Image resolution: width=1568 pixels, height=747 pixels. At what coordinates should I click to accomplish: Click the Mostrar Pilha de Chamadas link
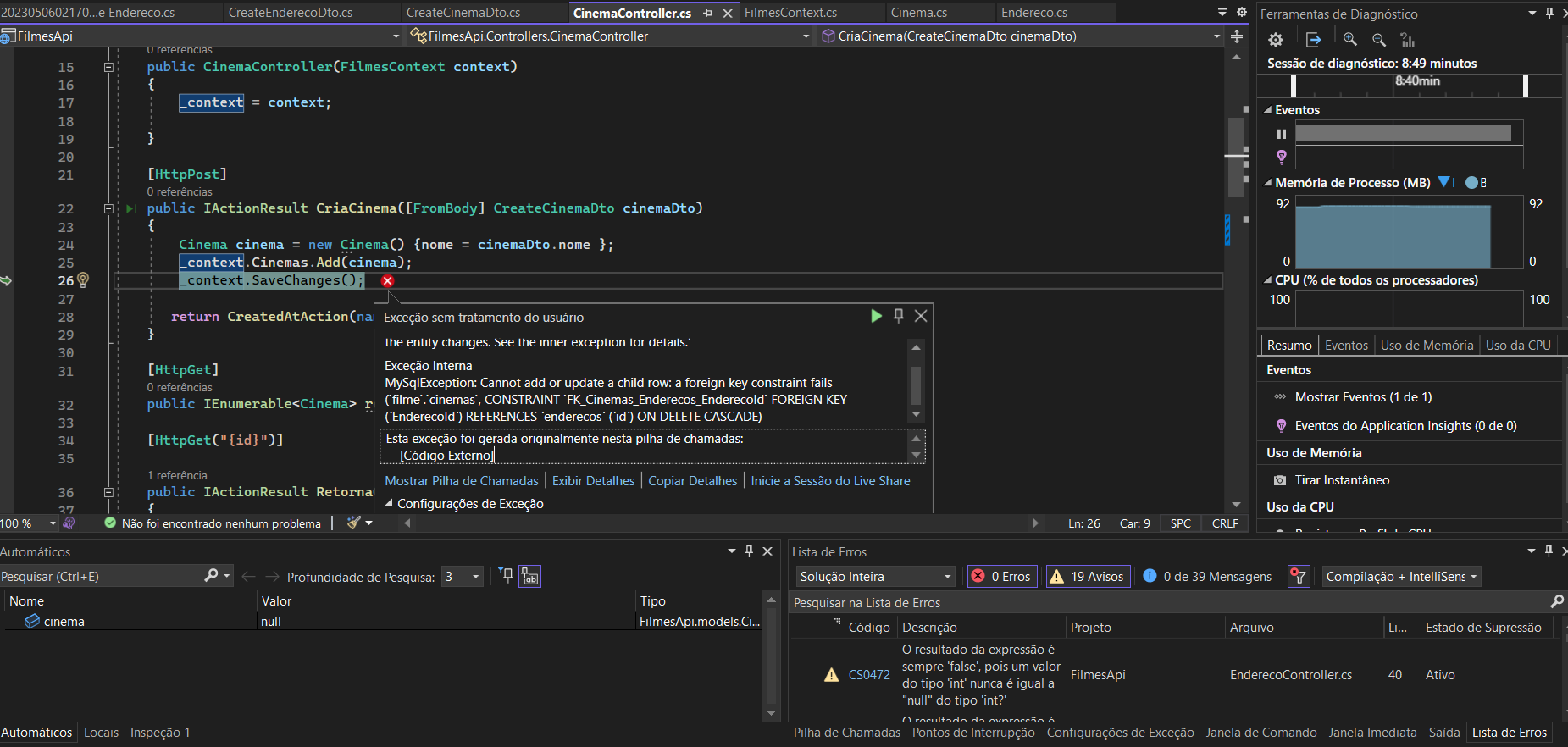pos(462,480)
